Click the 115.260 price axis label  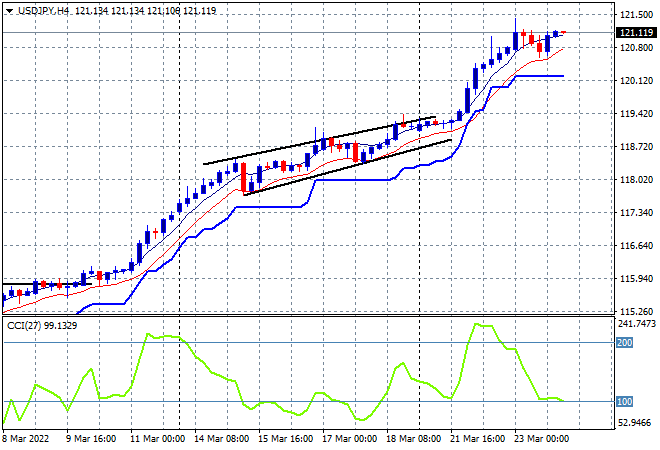click(x=636, y=312)
